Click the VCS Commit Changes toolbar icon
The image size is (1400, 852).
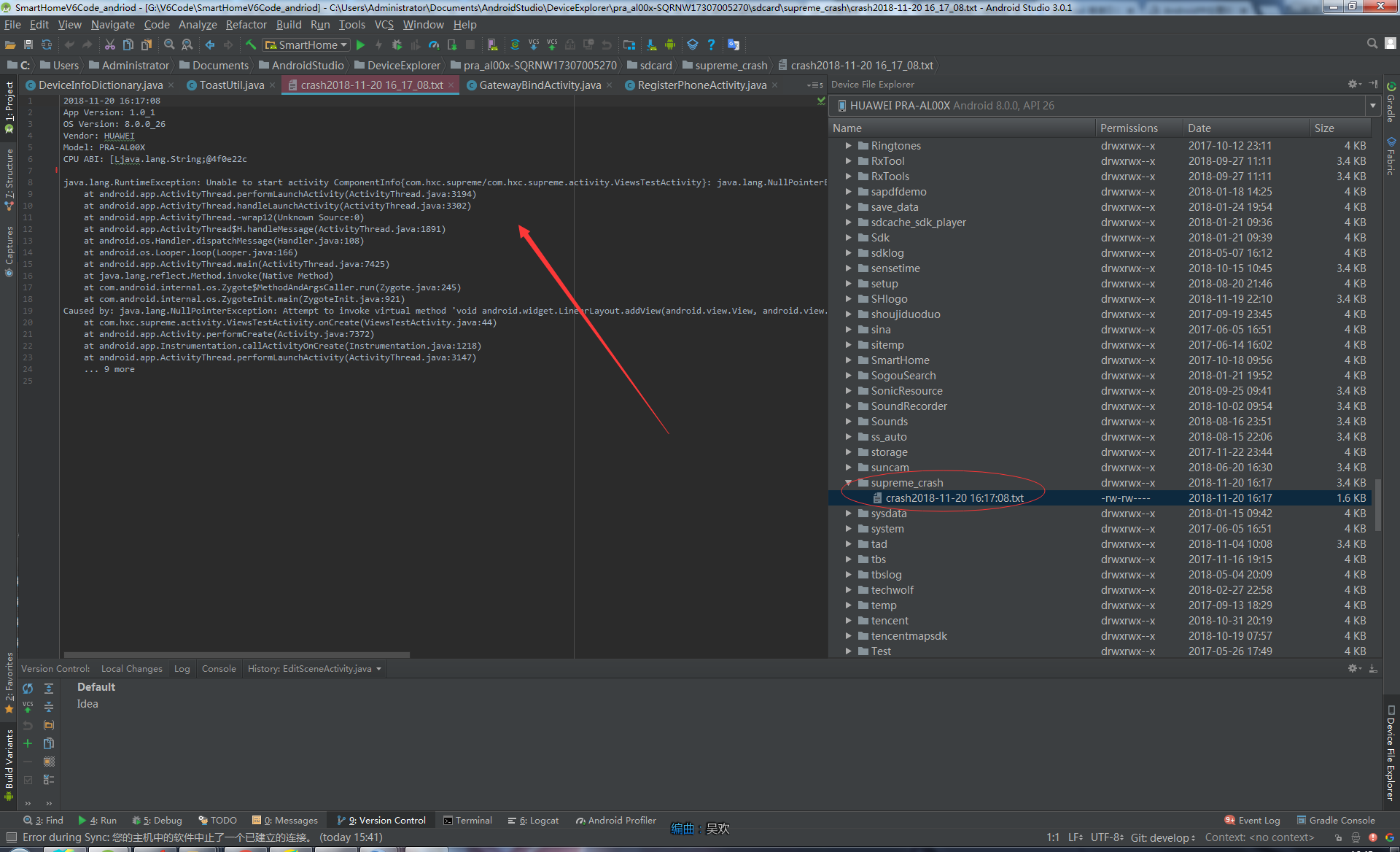click(x=552, y=45)
